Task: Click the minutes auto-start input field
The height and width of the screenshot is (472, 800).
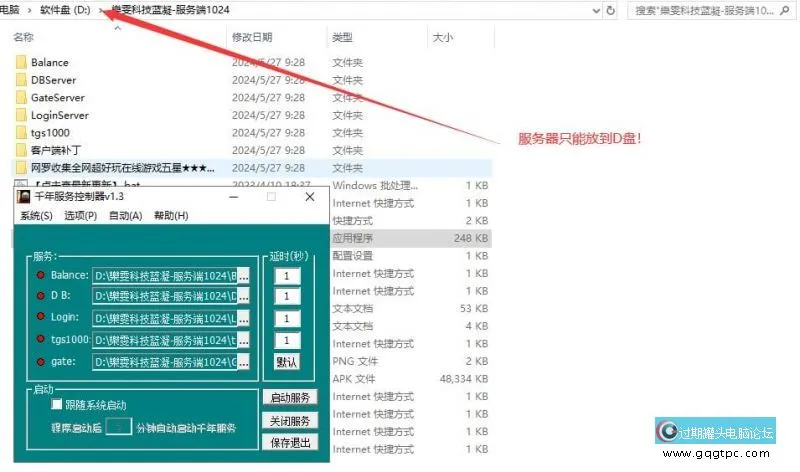Action: tap(118, 427)
